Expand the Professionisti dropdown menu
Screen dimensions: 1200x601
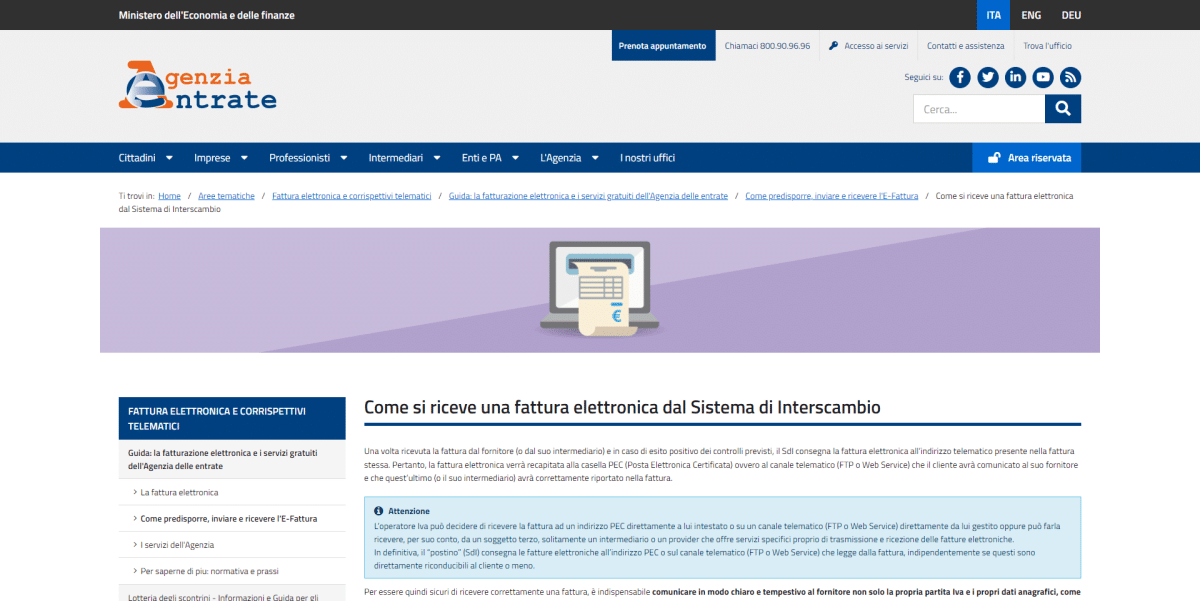[x=308, y=158]
